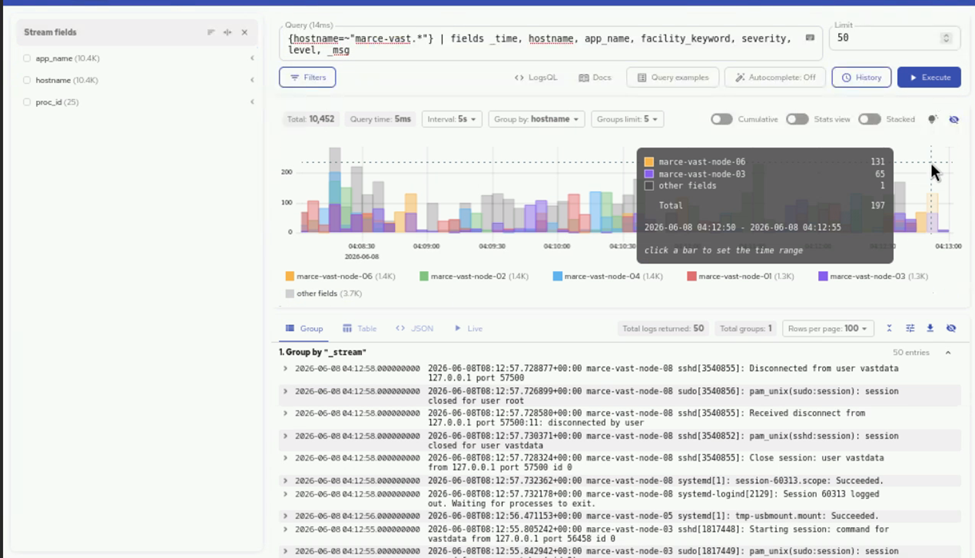Switch to the Live tailing tab
This screenshot has height=558, width=975.
click(x=468, y=328)
